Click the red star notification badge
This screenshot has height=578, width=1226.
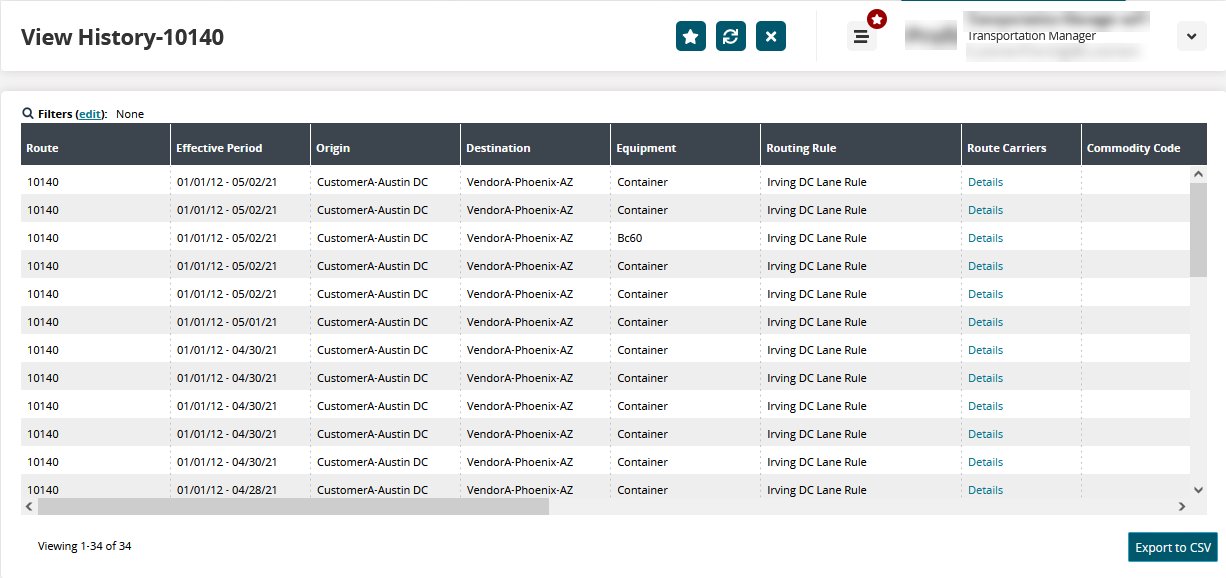[x=877, y=19]
